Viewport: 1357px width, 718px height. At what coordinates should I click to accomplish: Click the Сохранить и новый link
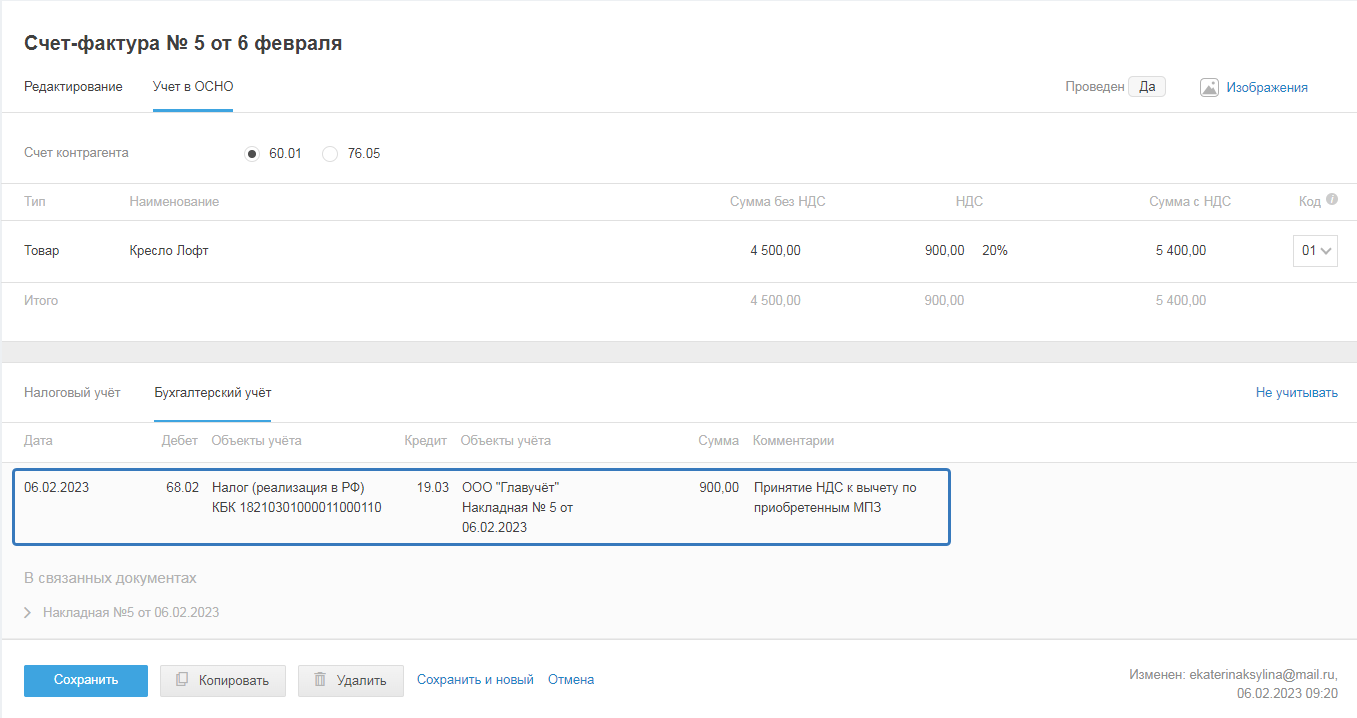point(475,680)
